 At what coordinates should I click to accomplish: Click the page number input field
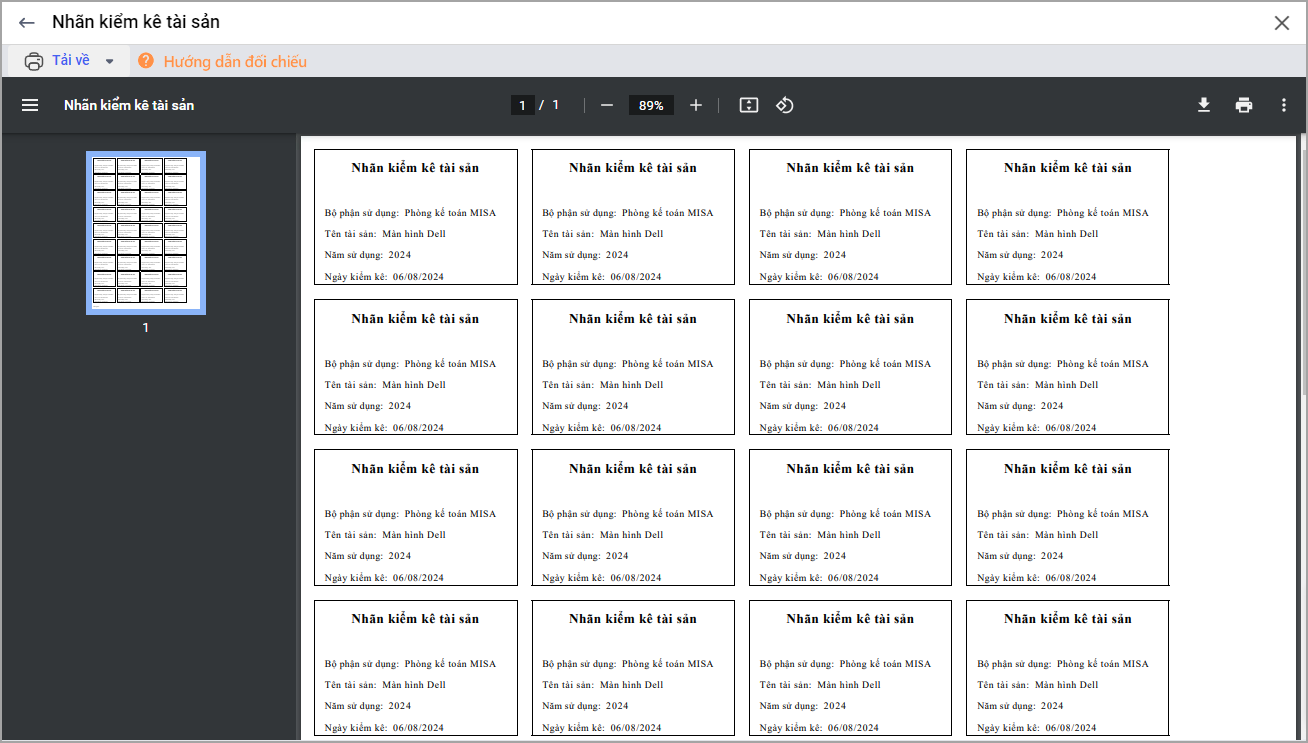point(522,105)
